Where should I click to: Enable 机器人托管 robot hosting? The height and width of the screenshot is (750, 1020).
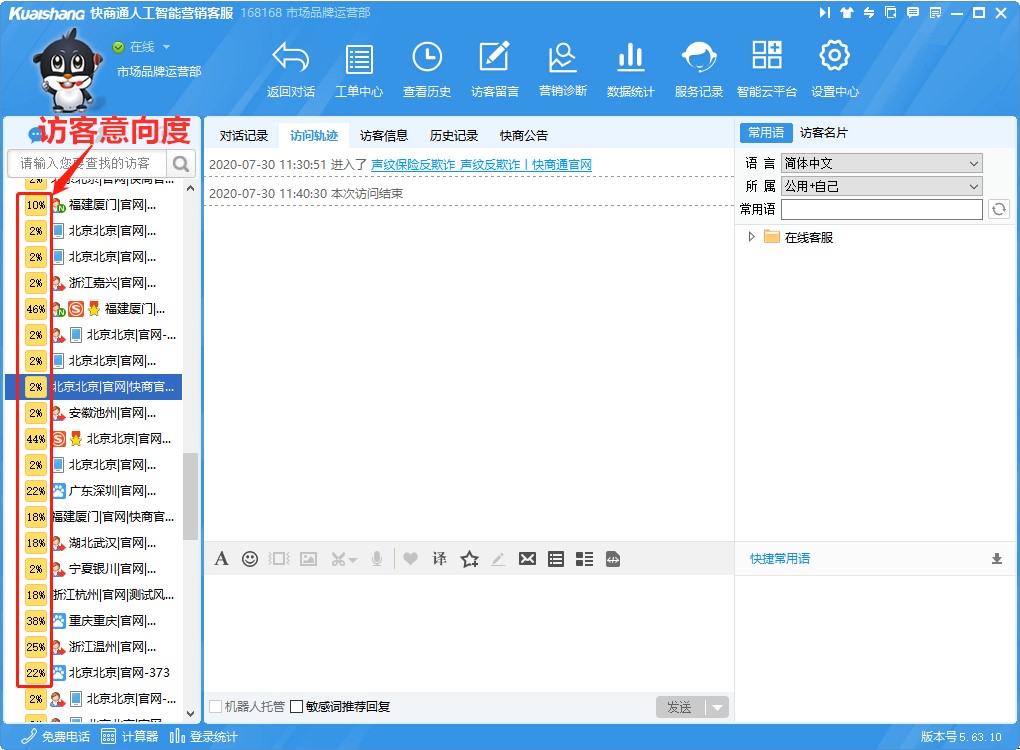click(214, 706)
